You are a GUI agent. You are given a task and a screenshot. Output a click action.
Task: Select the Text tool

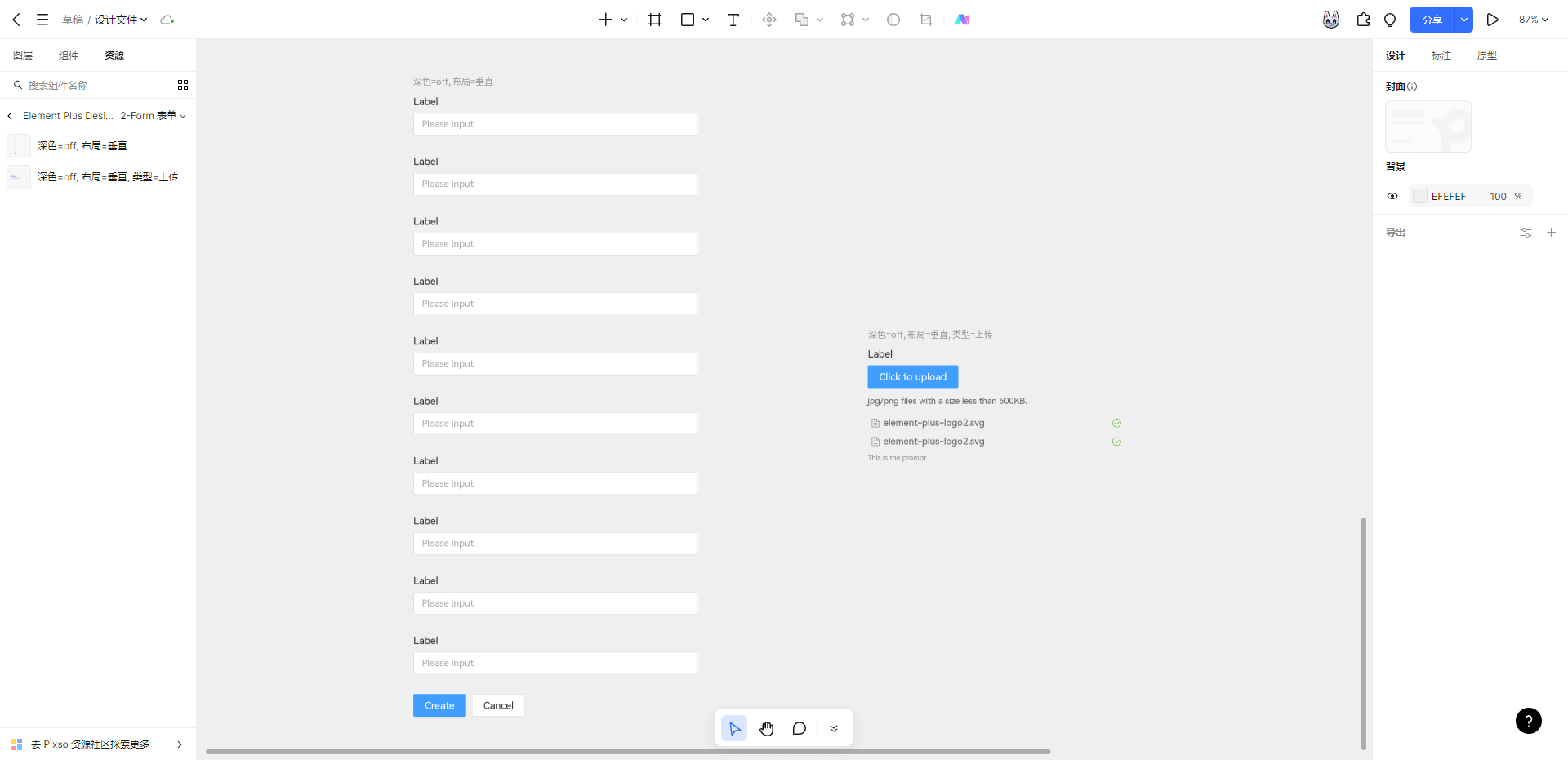733,20
